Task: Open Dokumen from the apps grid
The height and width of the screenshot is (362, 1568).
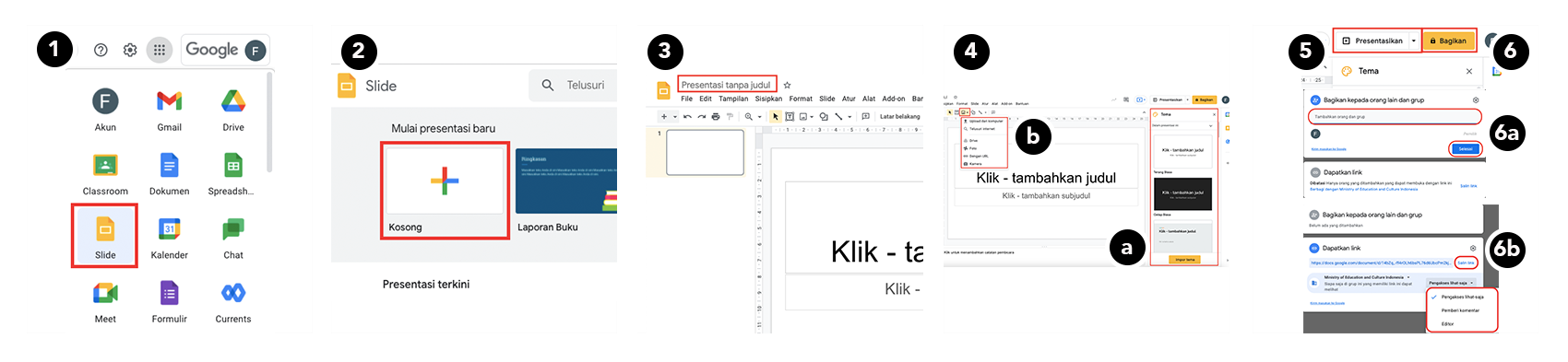Action: click(x=169, y=174)
